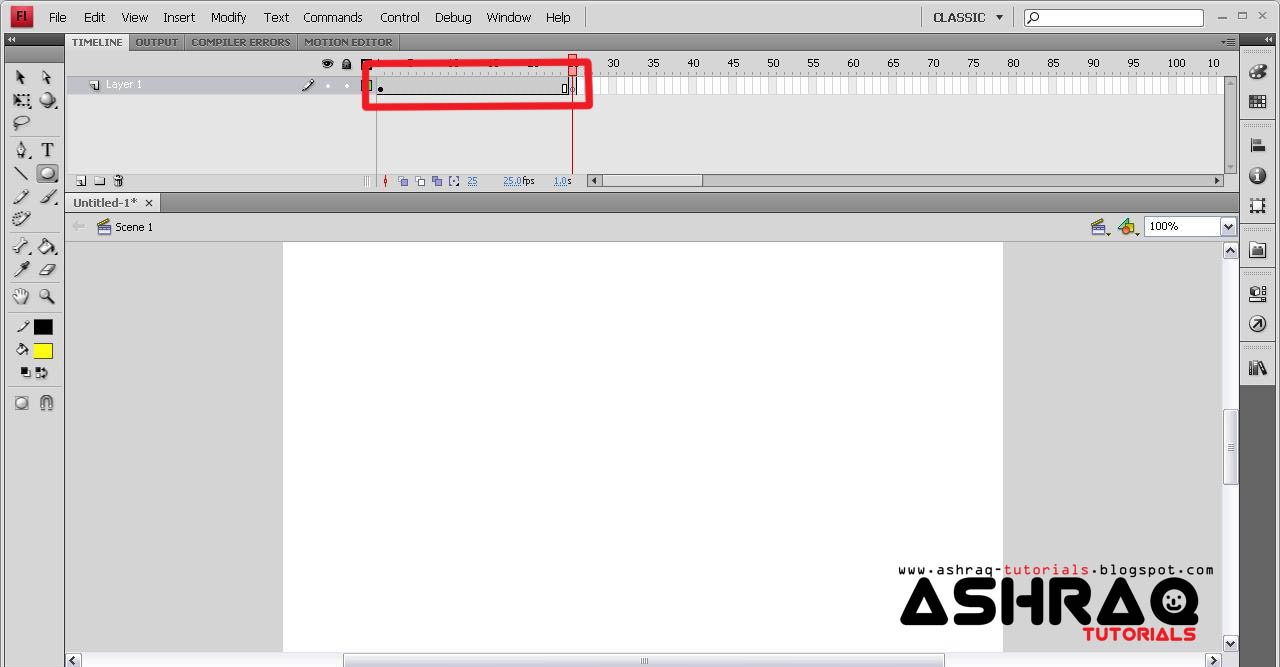Click the New Layer icon below the timeline
The image size is (1280, 667).
click(x=80, y=180)
